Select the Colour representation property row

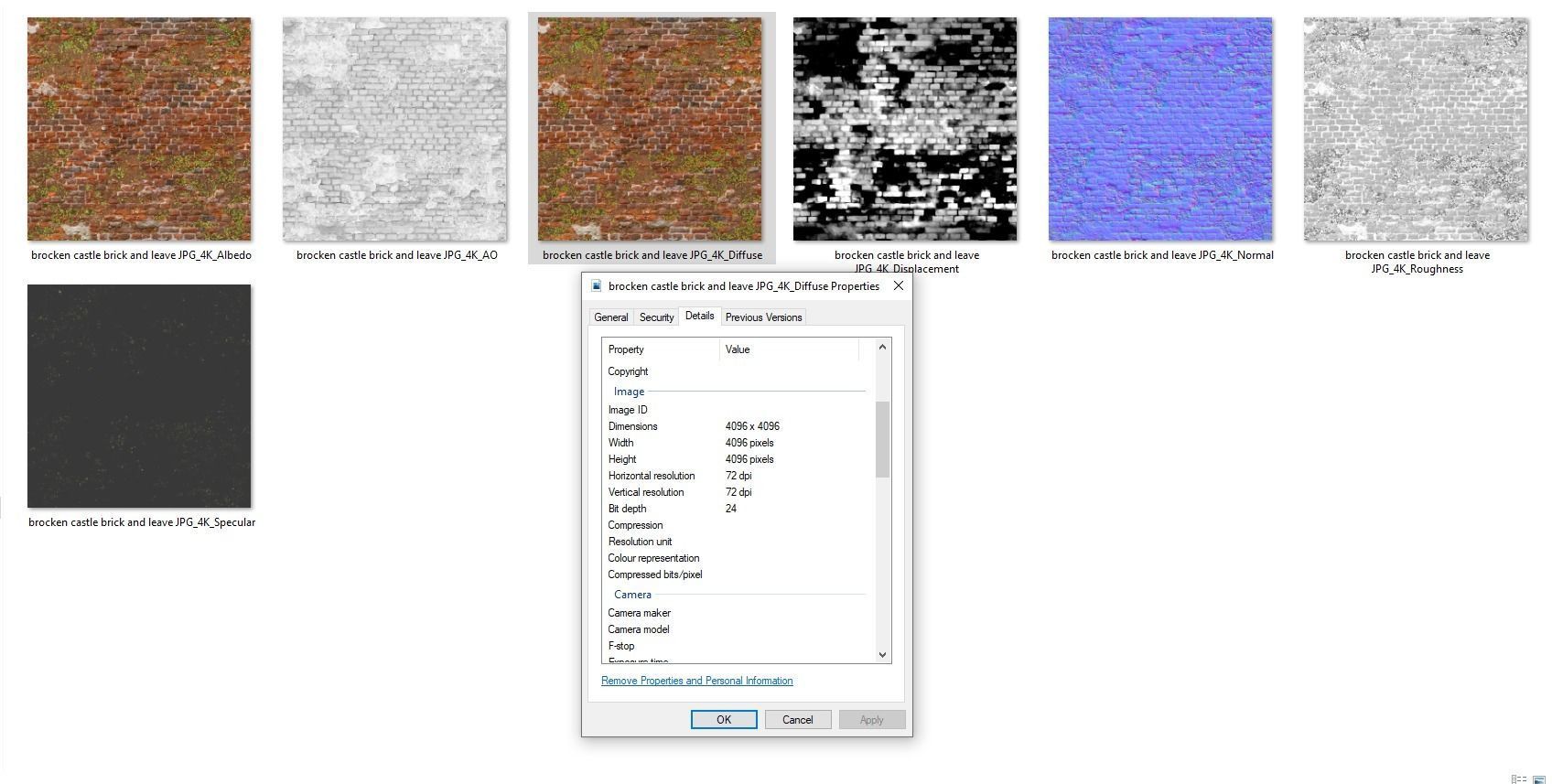pos(734,558)
